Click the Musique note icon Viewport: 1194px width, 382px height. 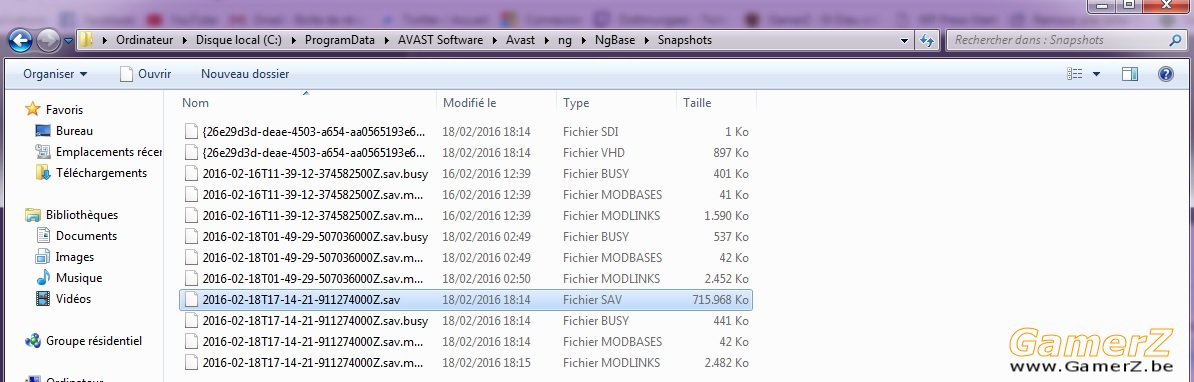(x=43, y=278)
